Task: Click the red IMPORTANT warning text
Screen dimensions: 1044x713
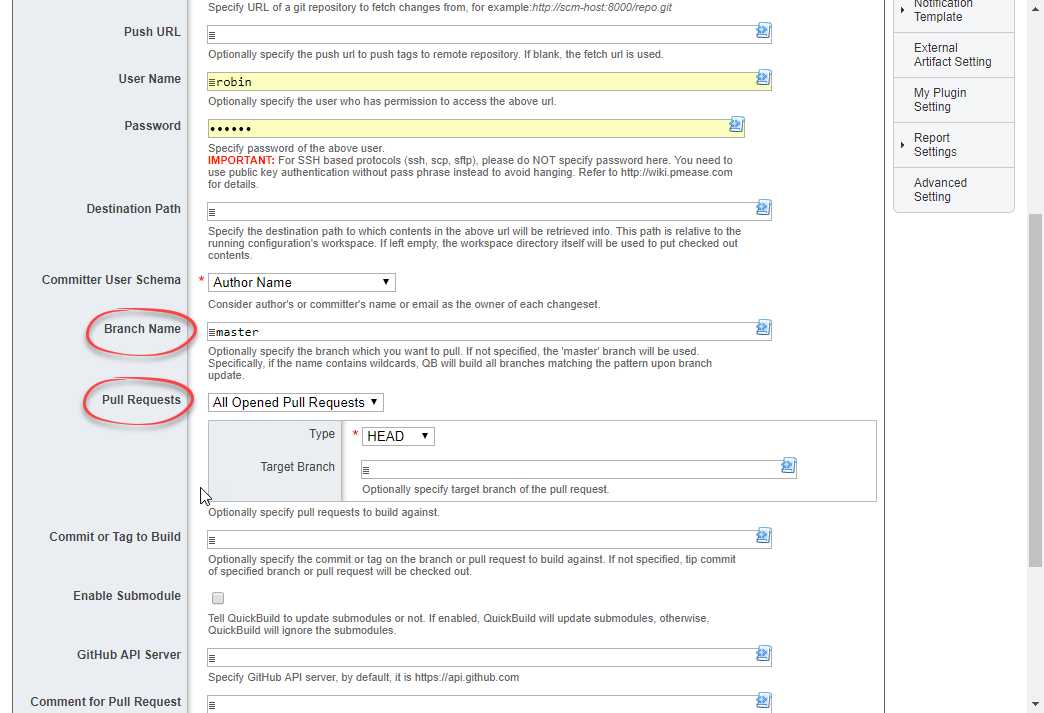Action: [x=241, y=160]
